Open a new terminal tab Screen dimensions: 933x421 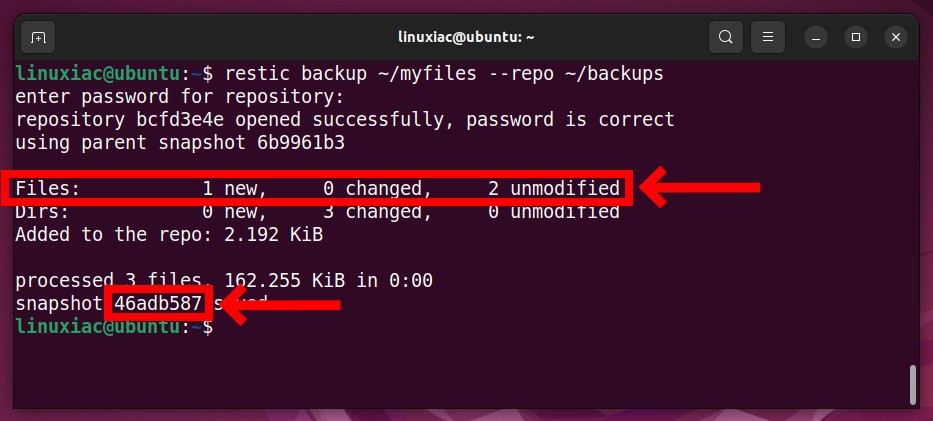(x=38, y=37)
